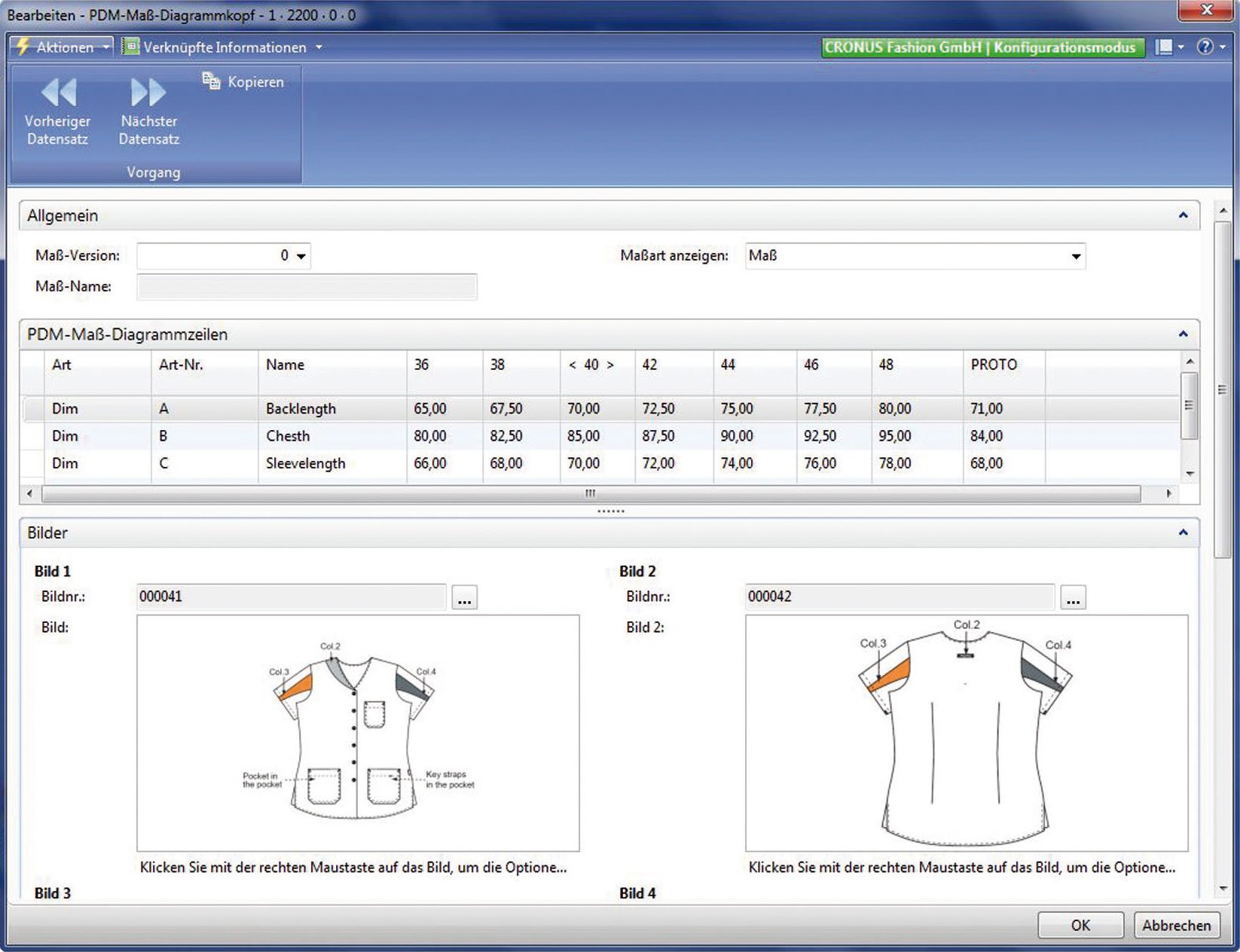Viewport: 1240px width, 952px height.
Task: Collapse the Allgemein section
Action: point(1183,215)
